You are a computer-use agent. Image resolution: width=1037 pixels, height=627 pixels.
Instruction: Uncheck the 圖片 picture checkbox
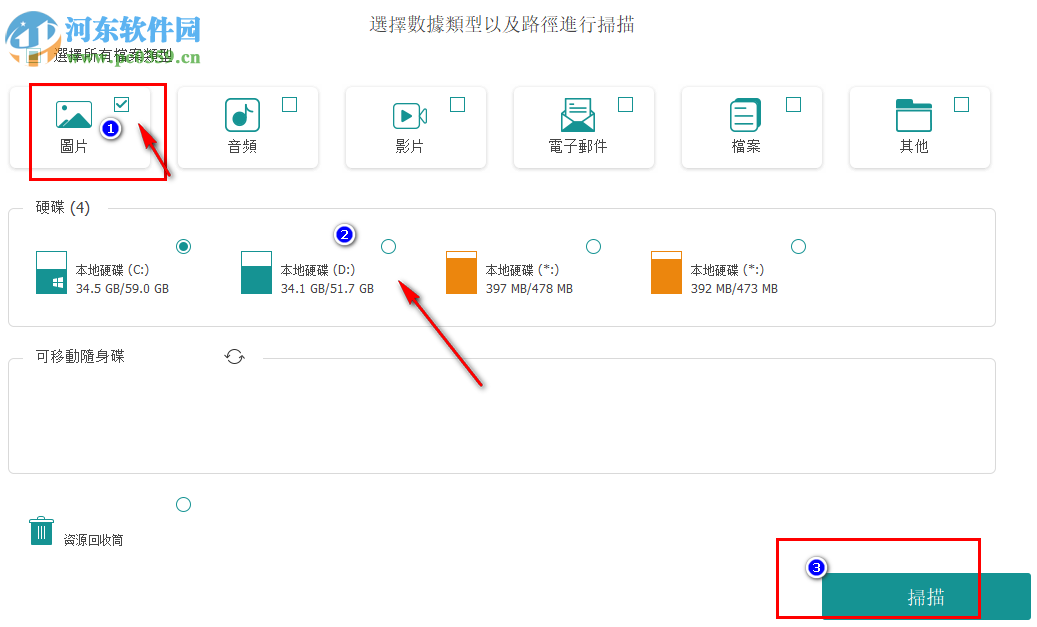point(122,103)
